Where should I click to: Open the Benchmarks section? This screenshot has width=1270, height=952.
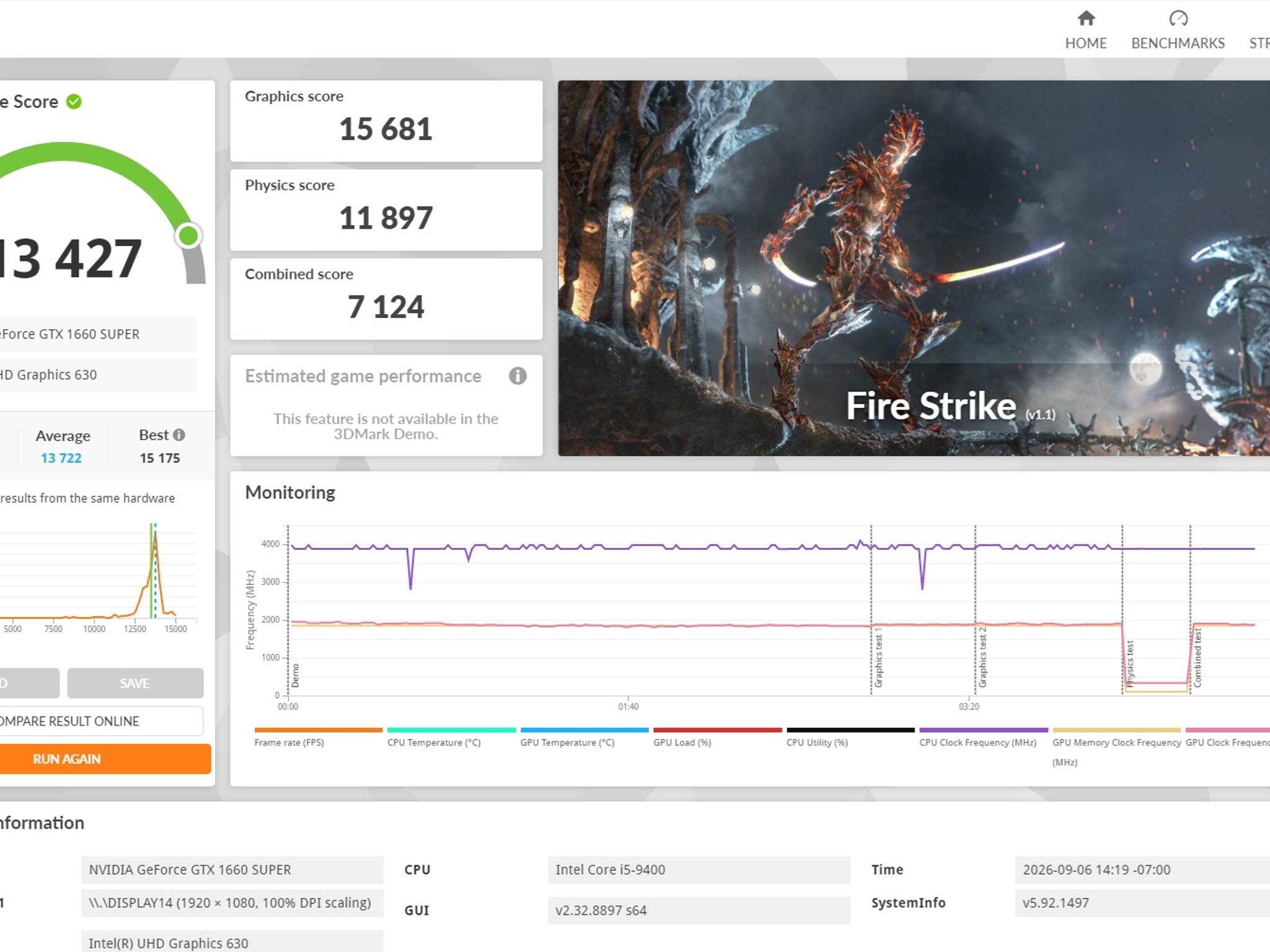point(1178,30)
